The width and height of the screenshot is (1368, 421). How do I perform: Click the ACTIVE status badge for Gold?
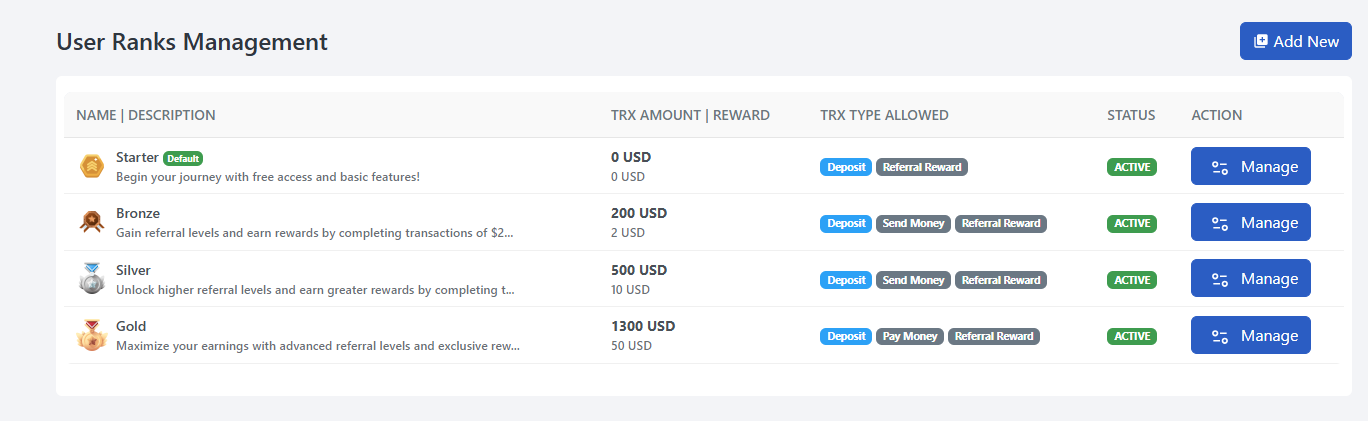tap(1132, 336)
